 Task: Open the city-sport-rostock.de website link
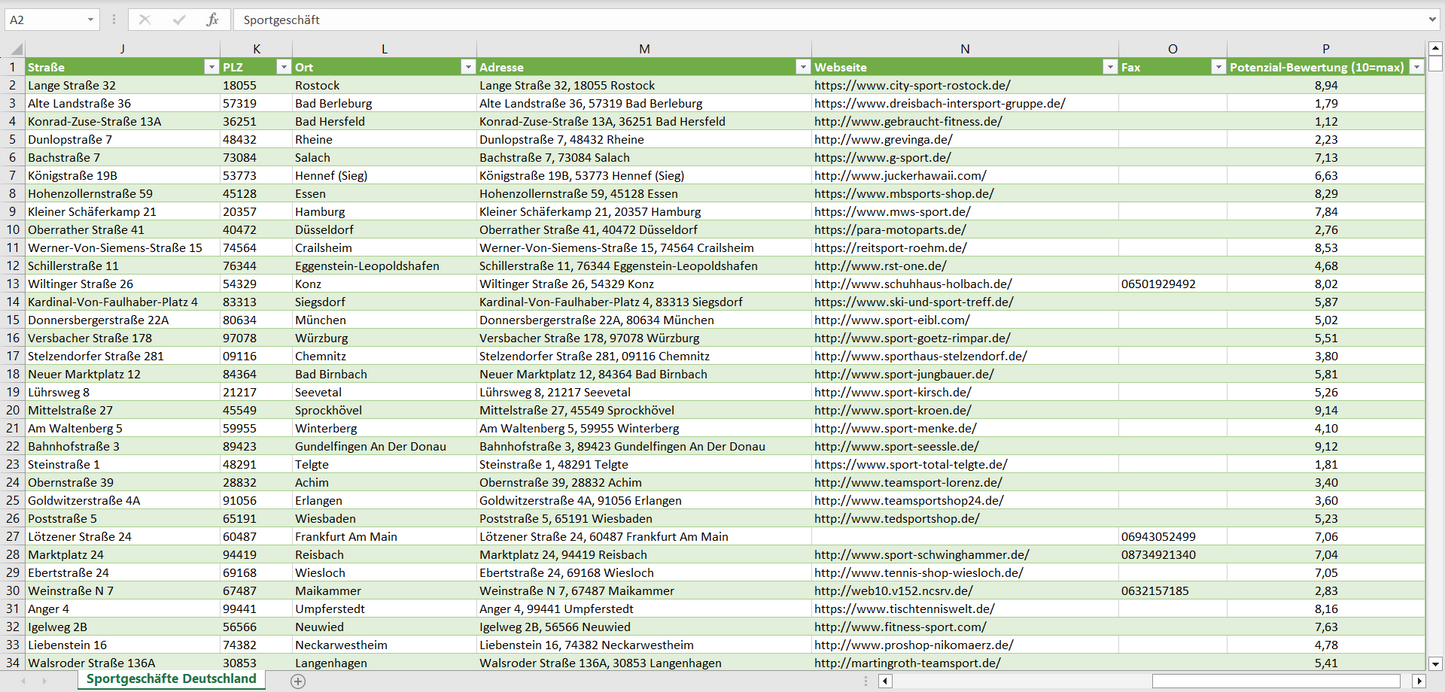click(912, 86)
